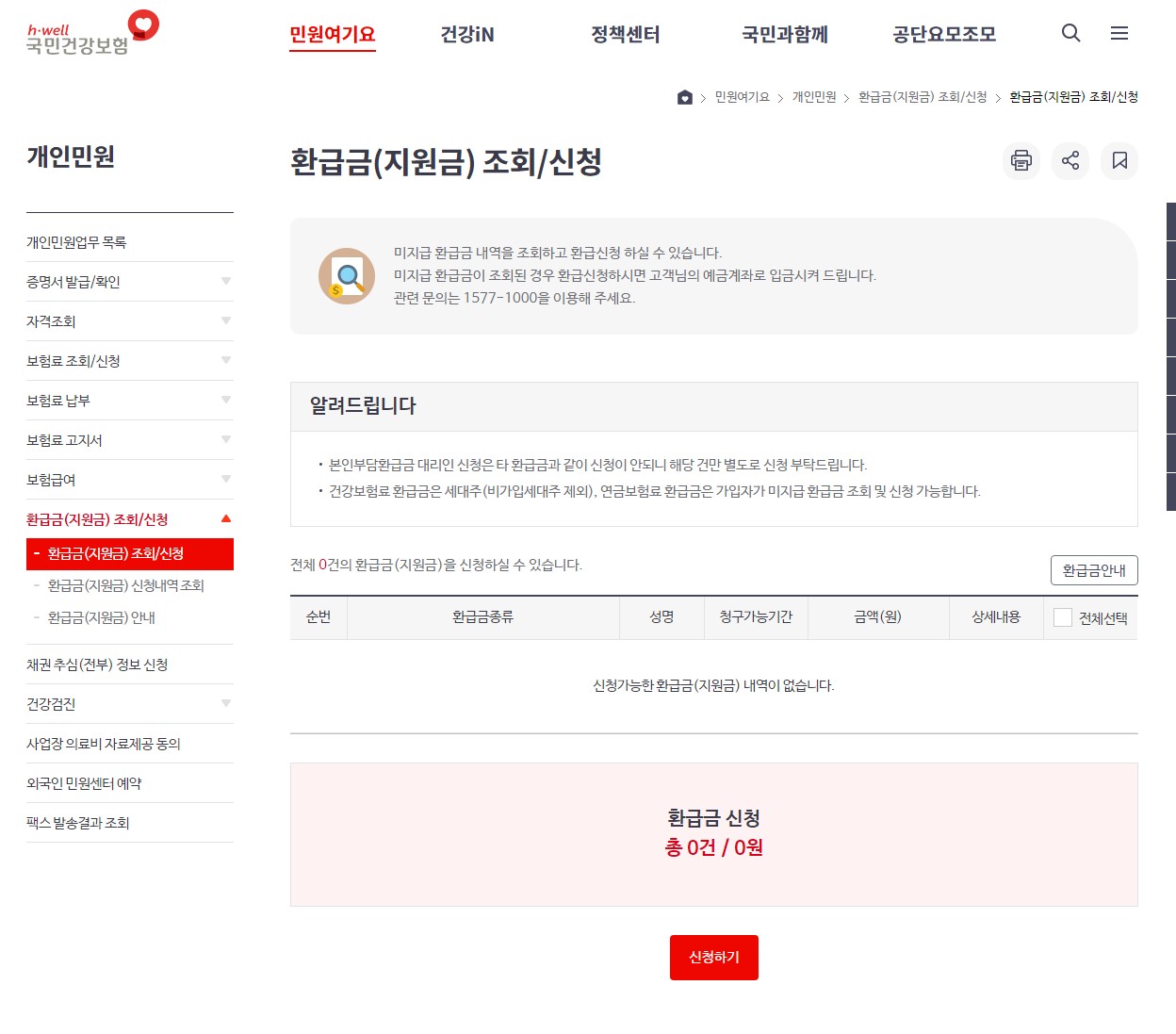Open the search magnifier icon
Image resolution: width=1176 pixels, height=1034 pixels.
pos(1070,33)
